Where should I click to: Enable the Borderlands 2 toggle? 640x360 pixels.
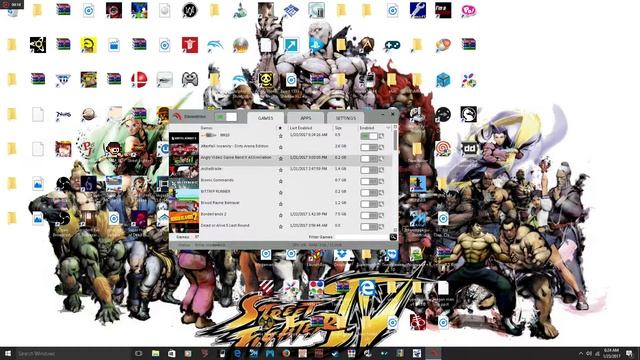pos(369,215)
